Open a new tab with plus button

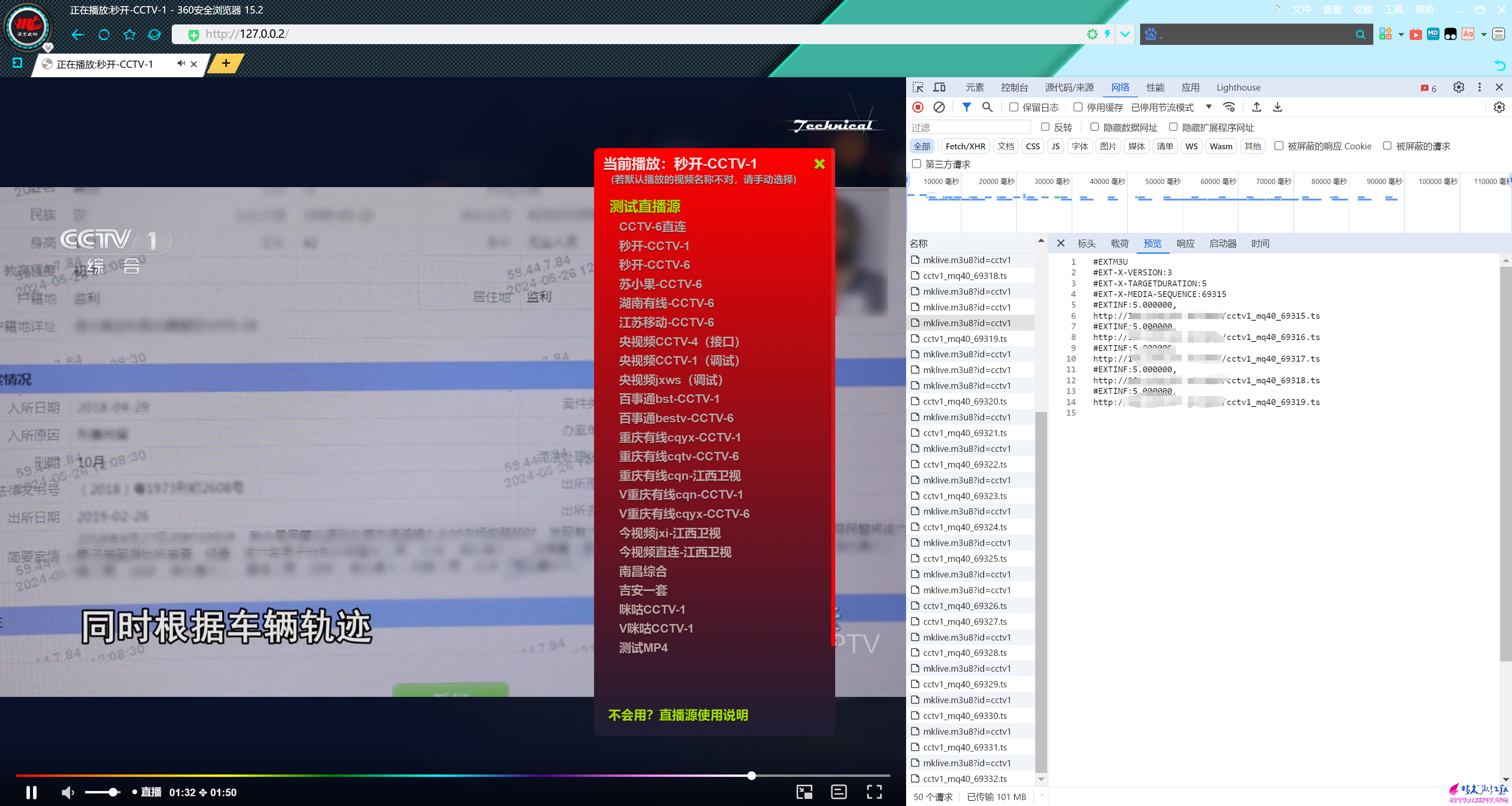[226, 63]
